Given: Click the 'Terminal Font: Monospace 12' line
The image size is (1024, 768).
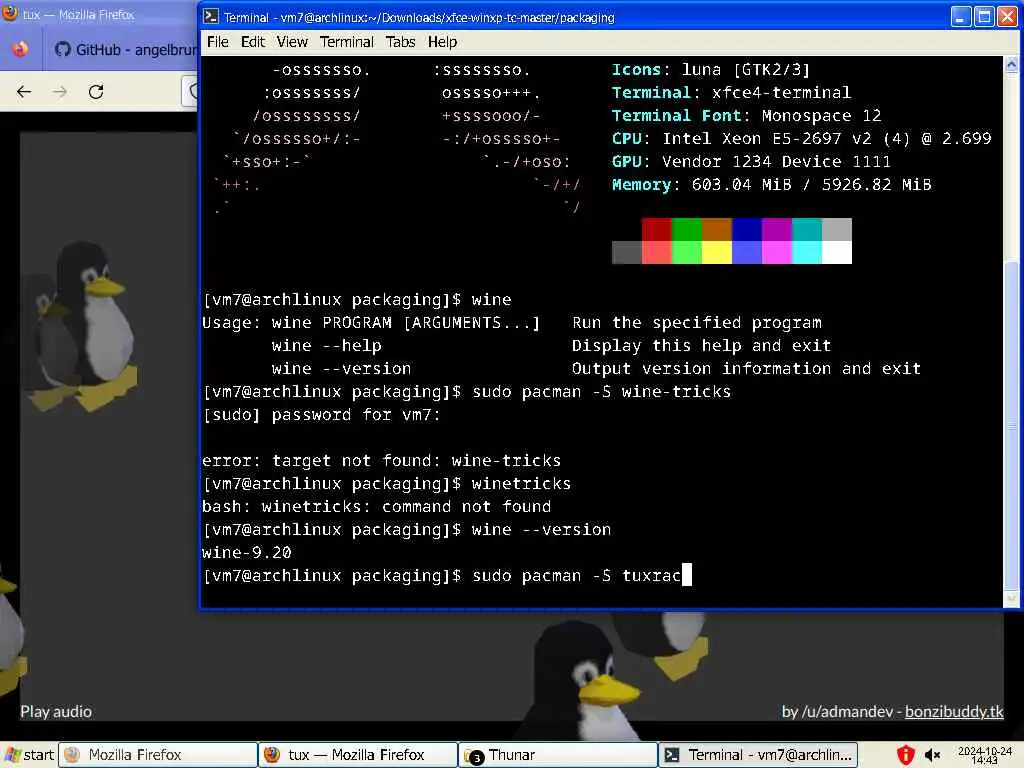Looking at the screenshot, I should click(746, 116).
